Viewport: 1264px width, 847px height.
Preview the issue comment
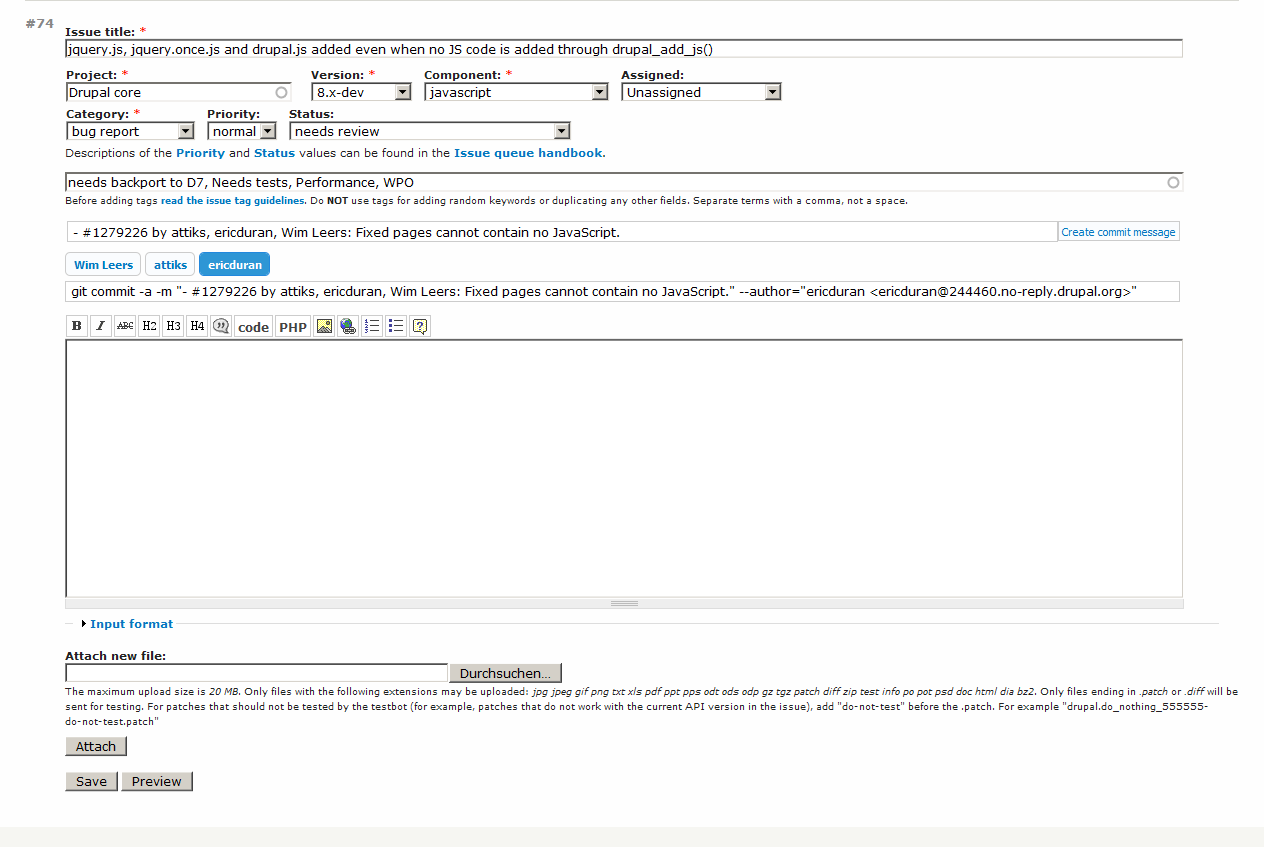coord(157,781)
